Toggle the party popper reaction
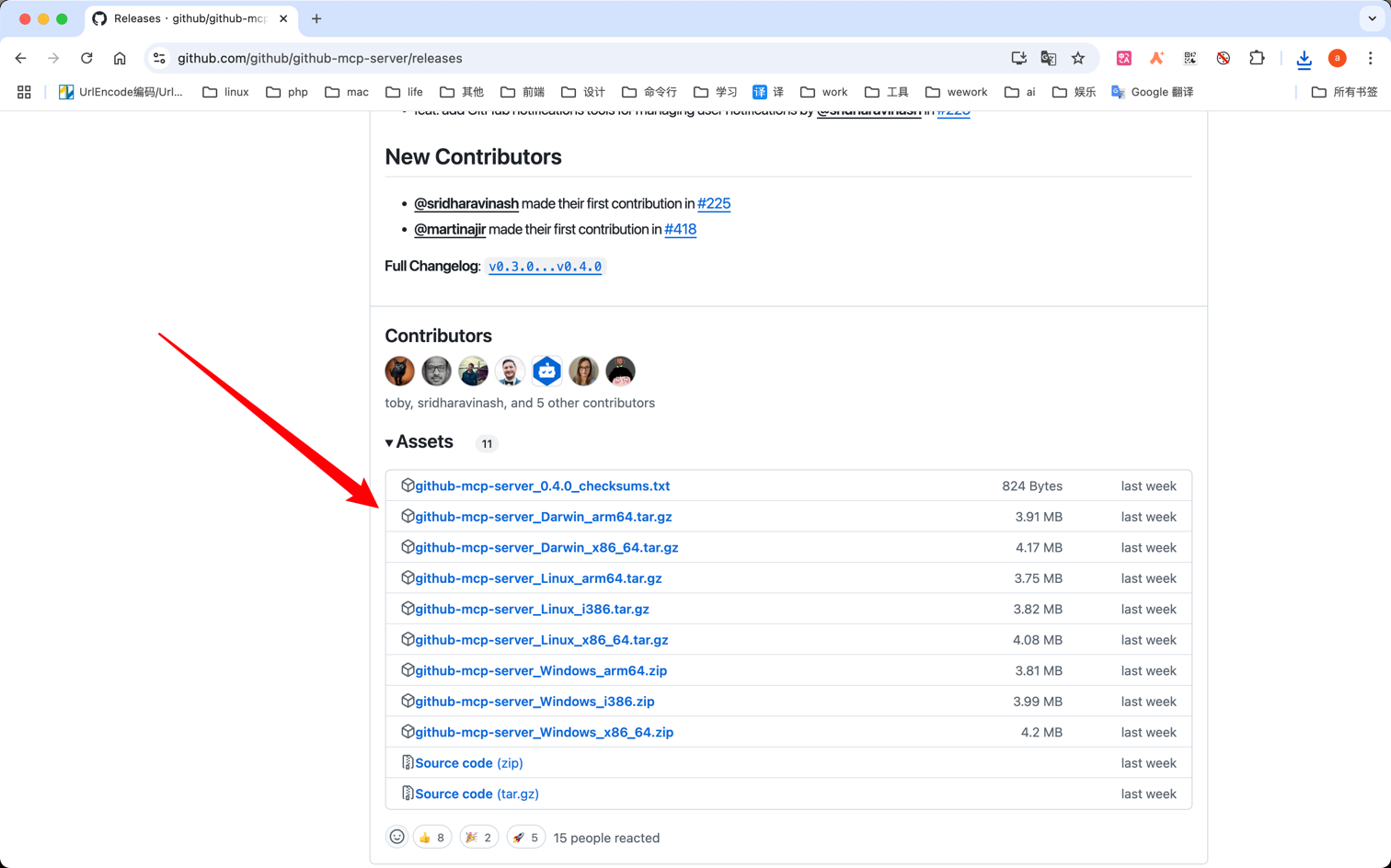 478,837
